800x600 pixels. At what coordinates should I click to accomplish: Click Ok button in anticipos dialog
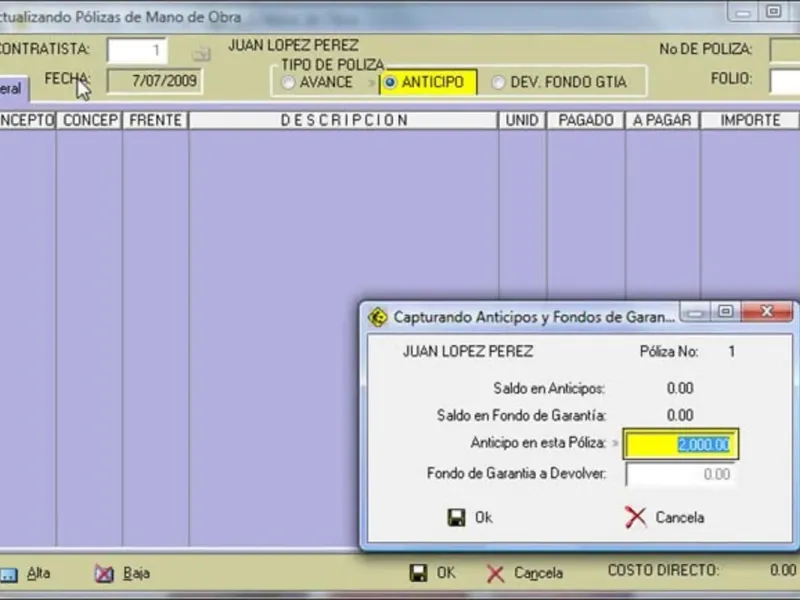(x=470, y=517)
